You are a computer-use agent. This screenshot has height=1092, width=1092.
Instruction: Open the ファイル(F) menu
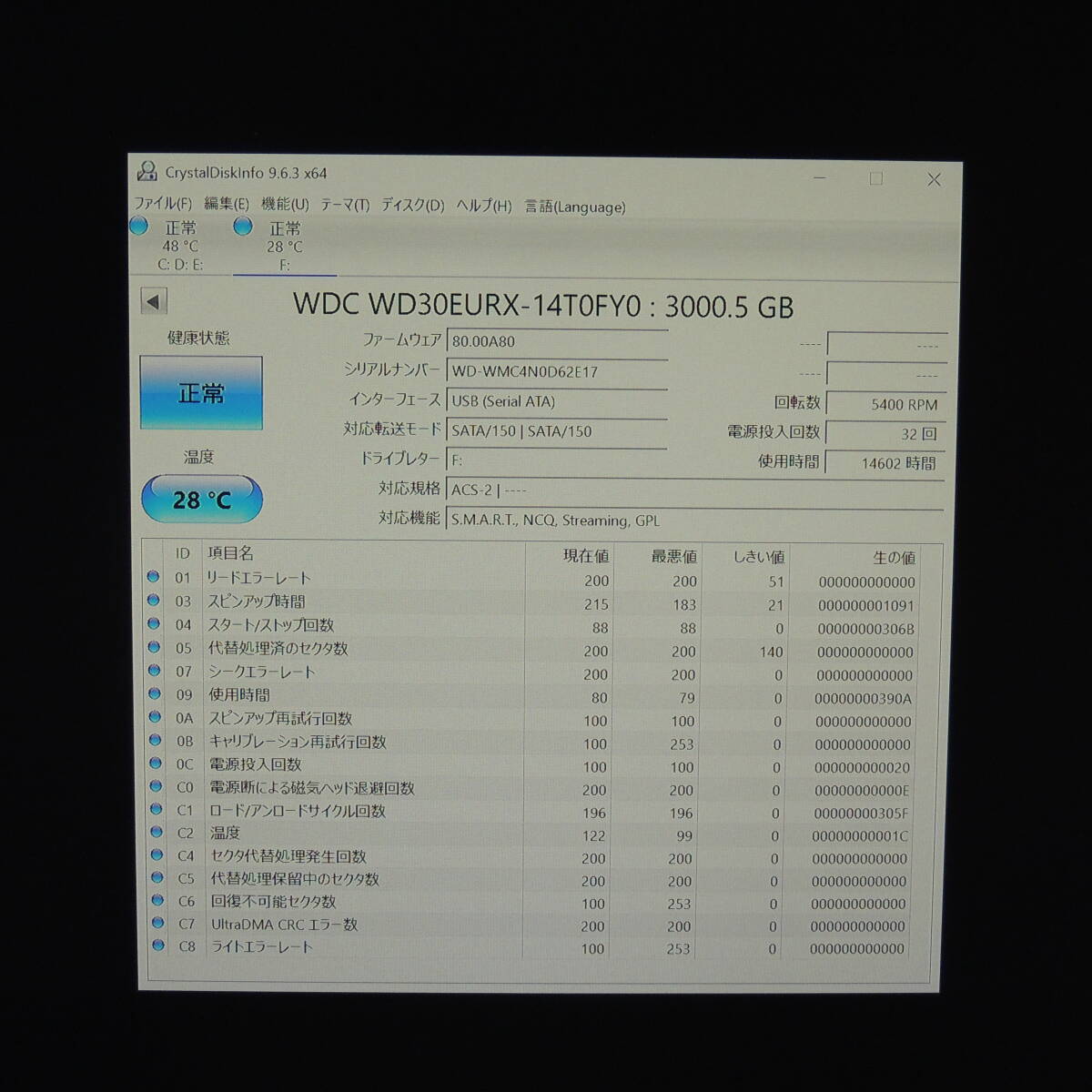point(163,204)
